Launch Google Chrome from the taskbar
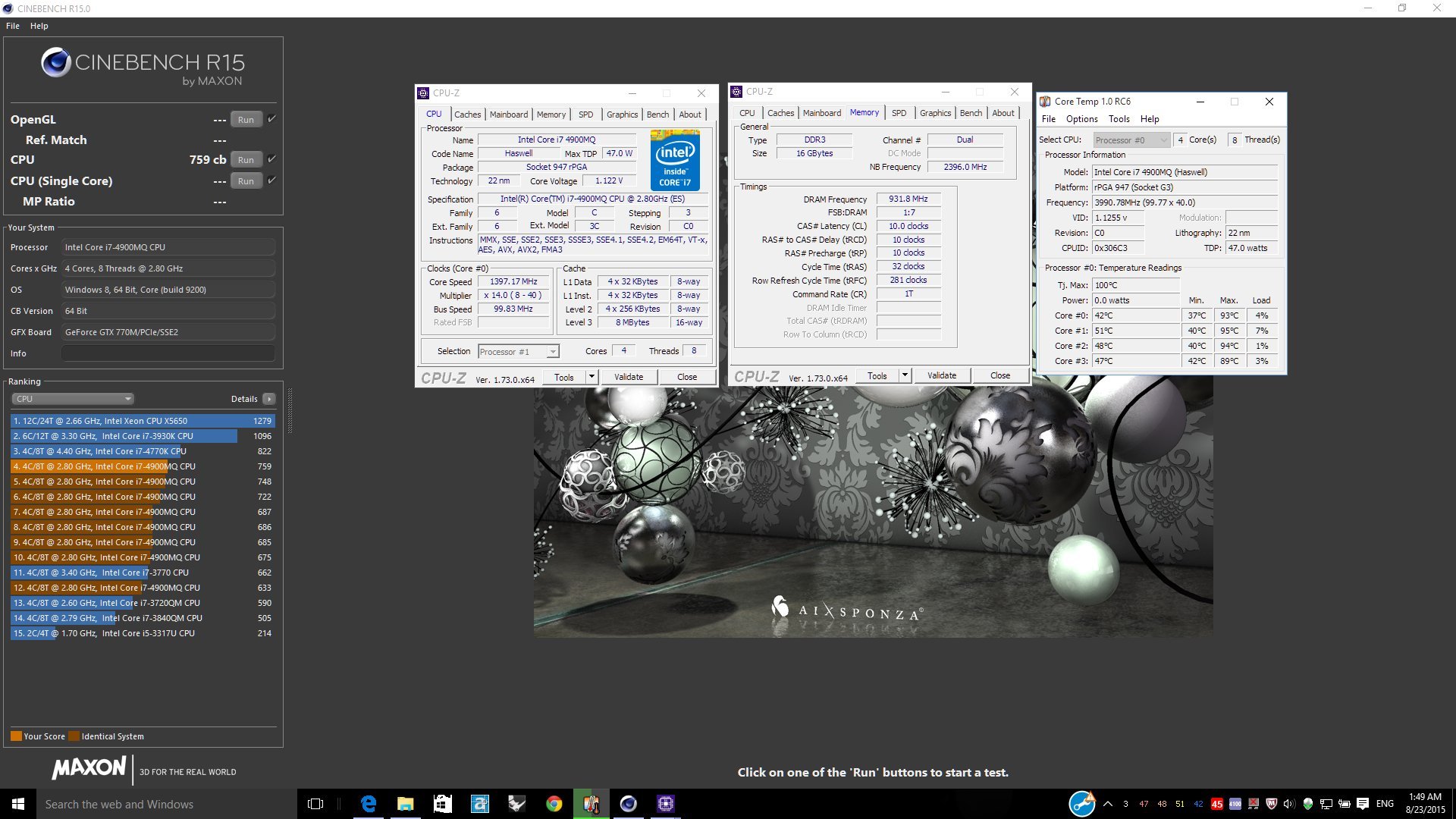Viewport: 1456px width, 819px height. [x=554, y=804]
